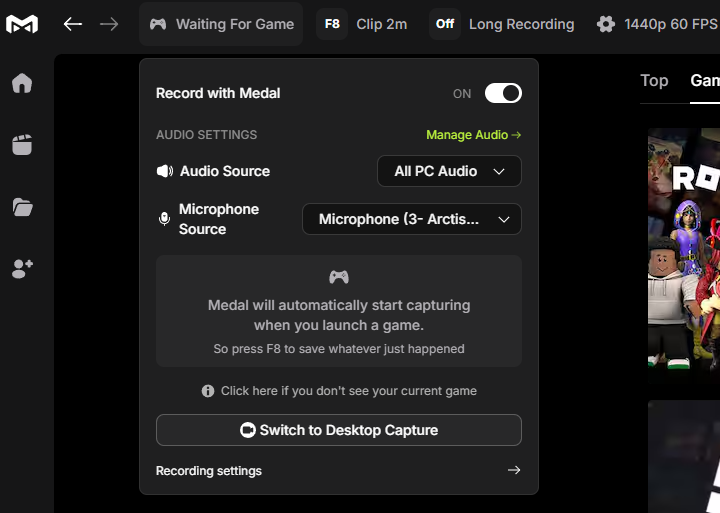
Task: Click the Waiting For Game status button
Action: click(221, 24)
